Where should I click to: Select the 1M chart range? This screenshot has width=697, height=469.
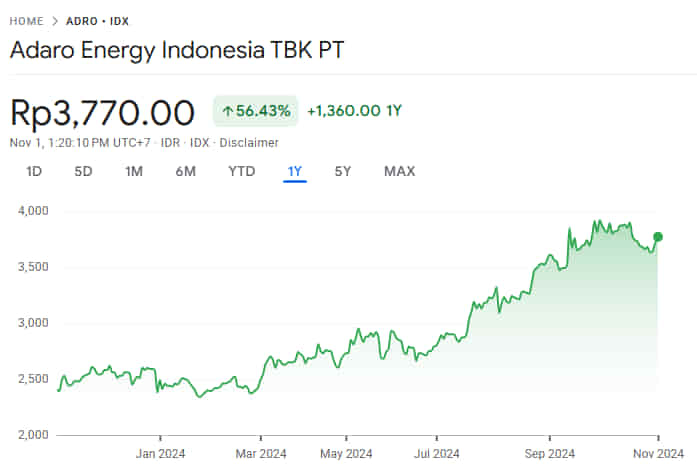pos(133,171)
